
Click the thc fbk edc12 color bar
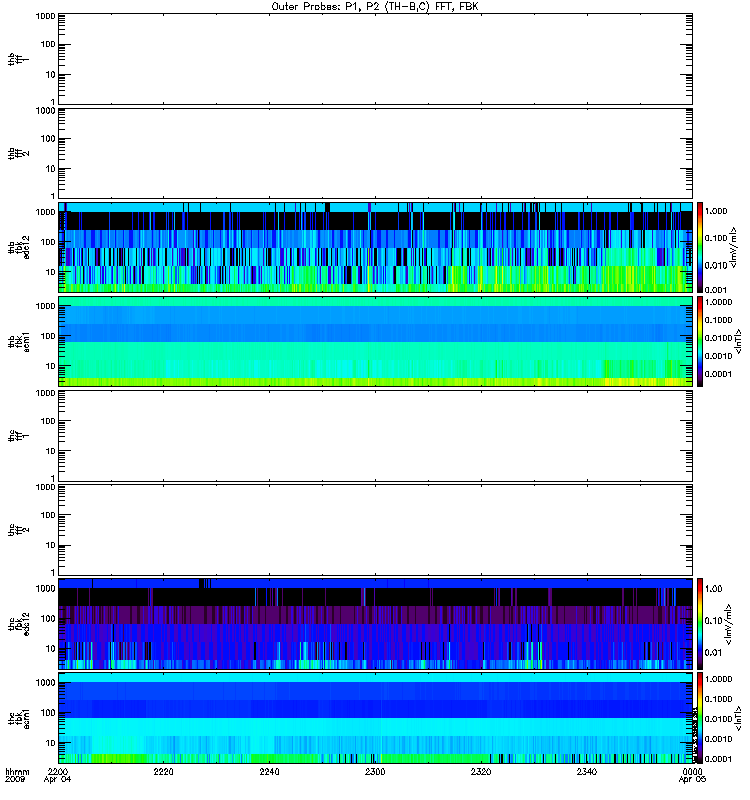pos(699,623)
